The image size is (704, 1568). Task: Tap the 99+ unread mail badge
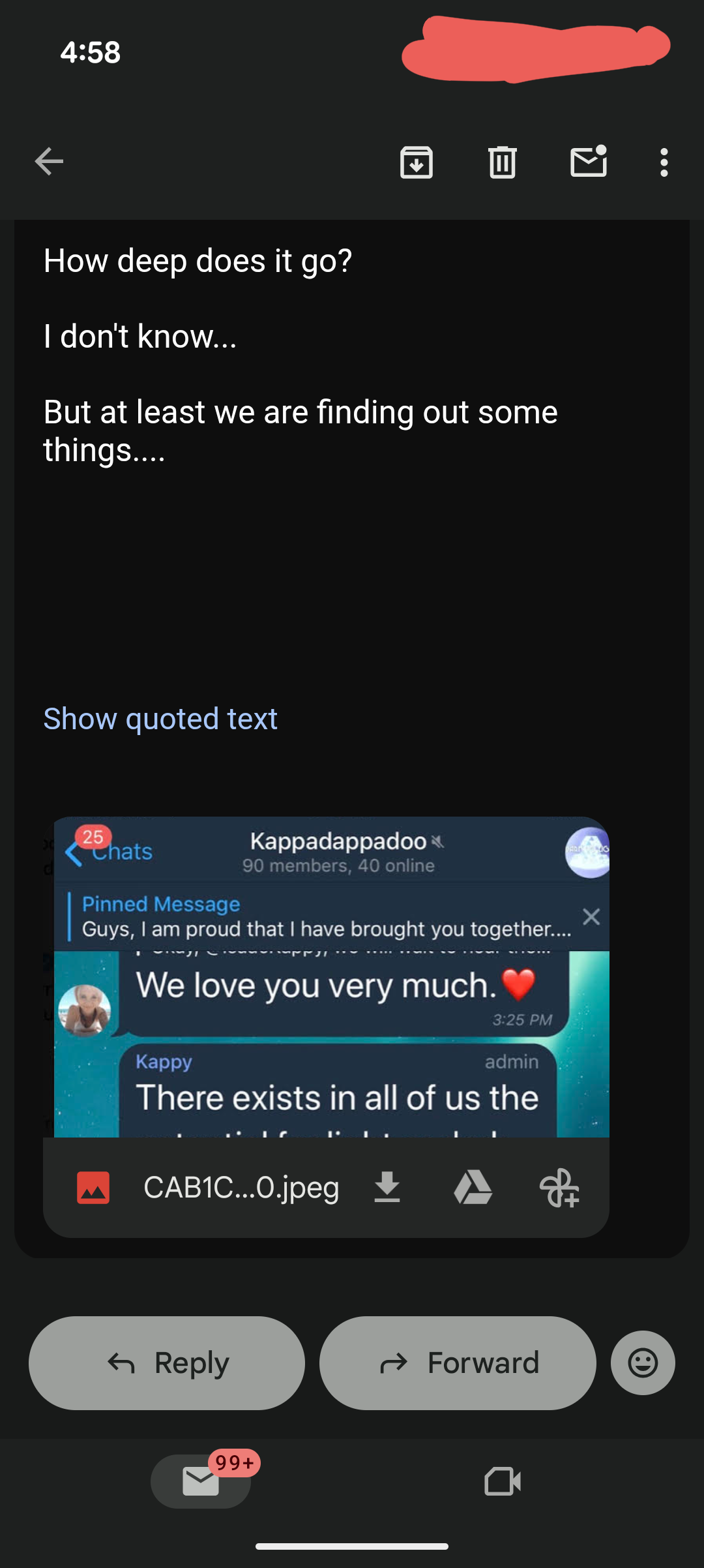coord(235,1463)
